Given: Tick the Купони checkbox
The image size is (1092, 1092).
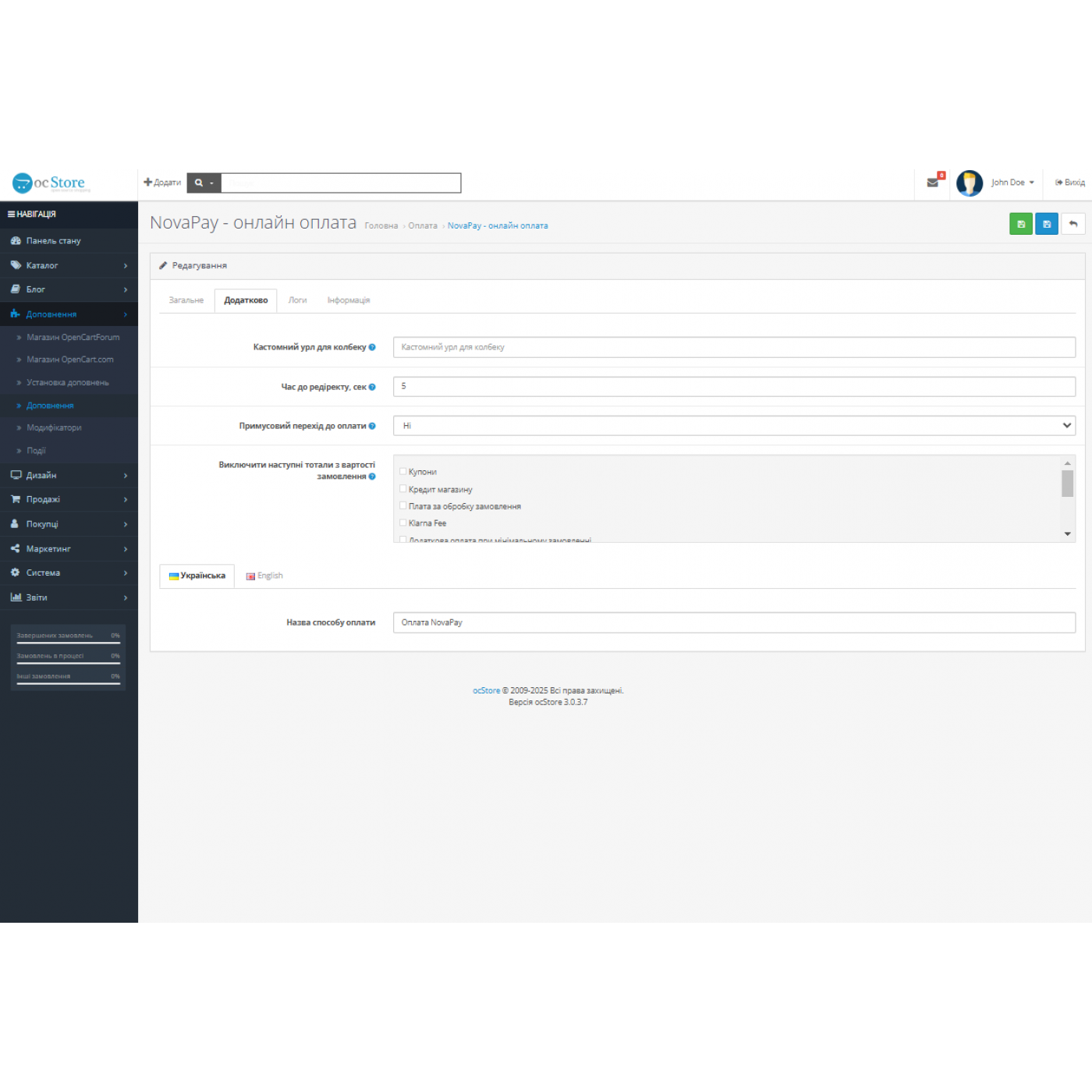Looking at the screenshot, I should point(402,471).
